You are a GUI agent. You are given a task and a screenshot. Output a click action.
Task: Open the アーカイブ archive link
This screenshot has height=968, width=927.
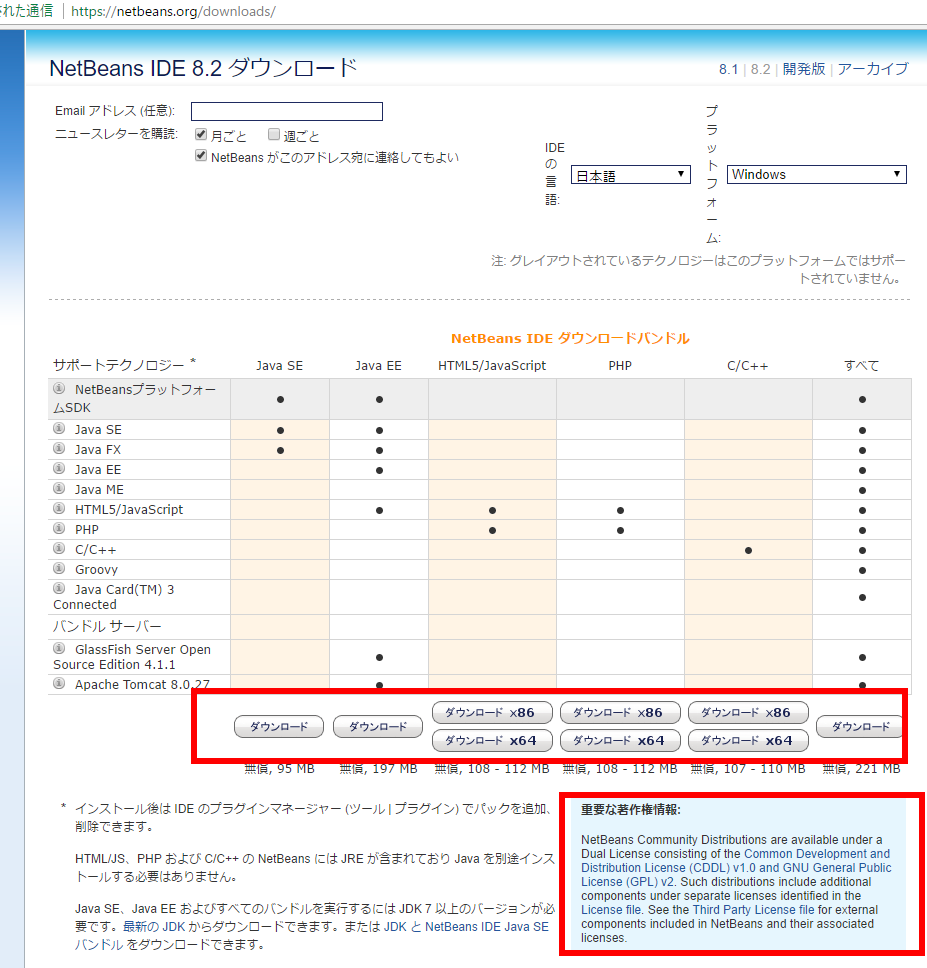pyautogui.click(x=873, y=69)
